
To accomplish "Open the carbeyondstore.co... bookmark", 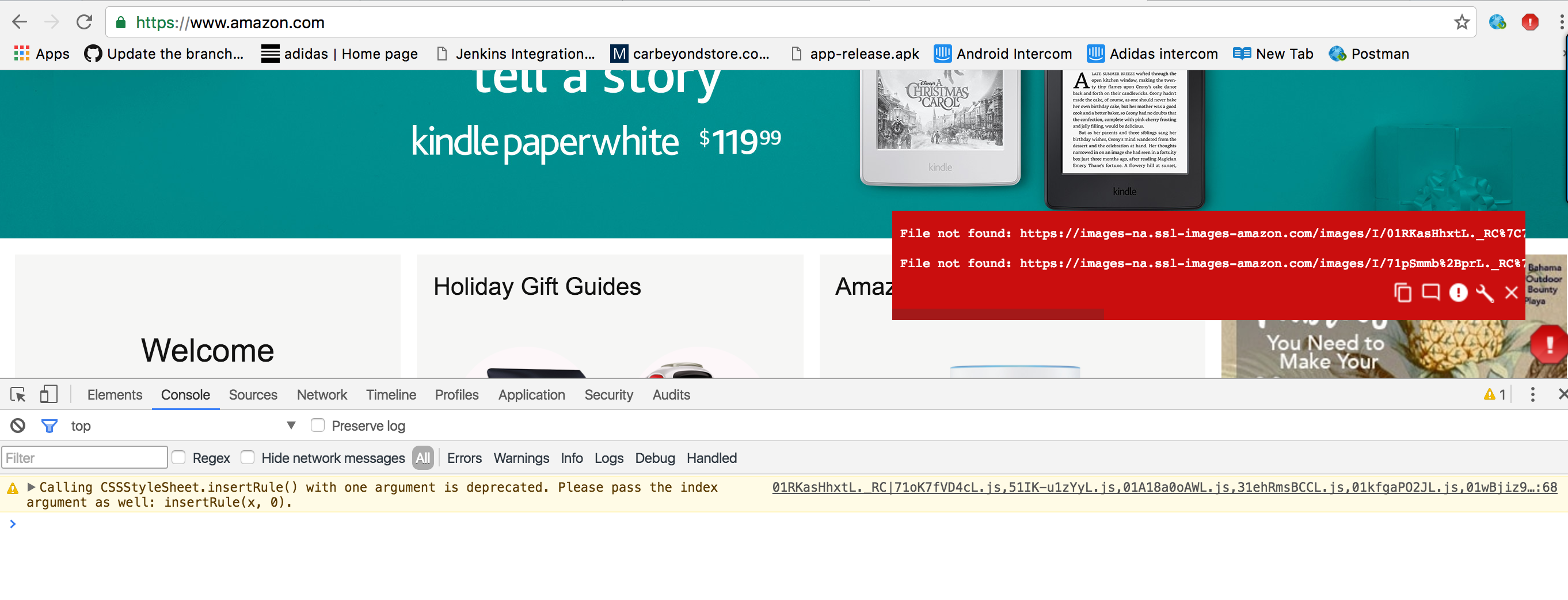I will (x=690, y=54).
